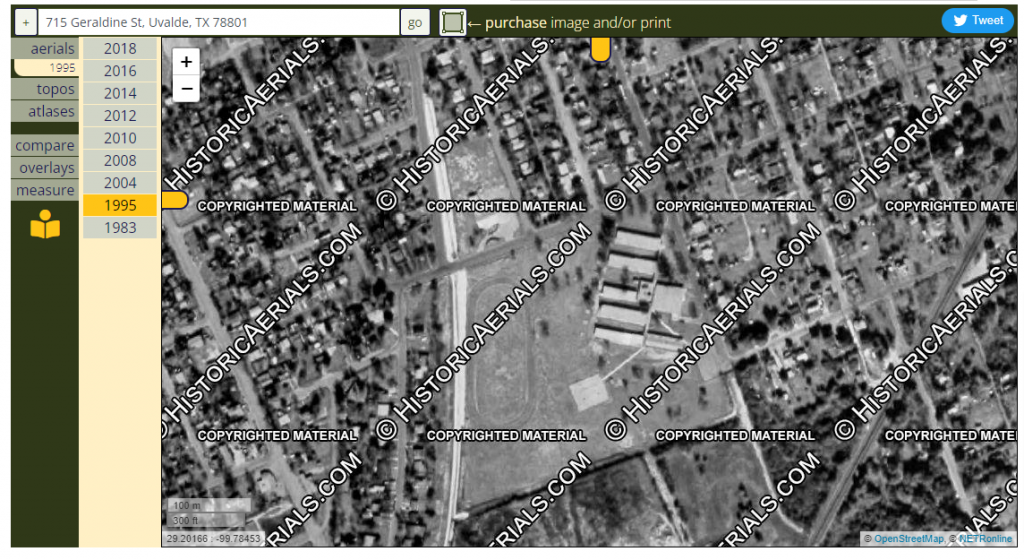Click the small 1995 label under aerials
This screenshot has height=560, width=1024.
[62, 68]
